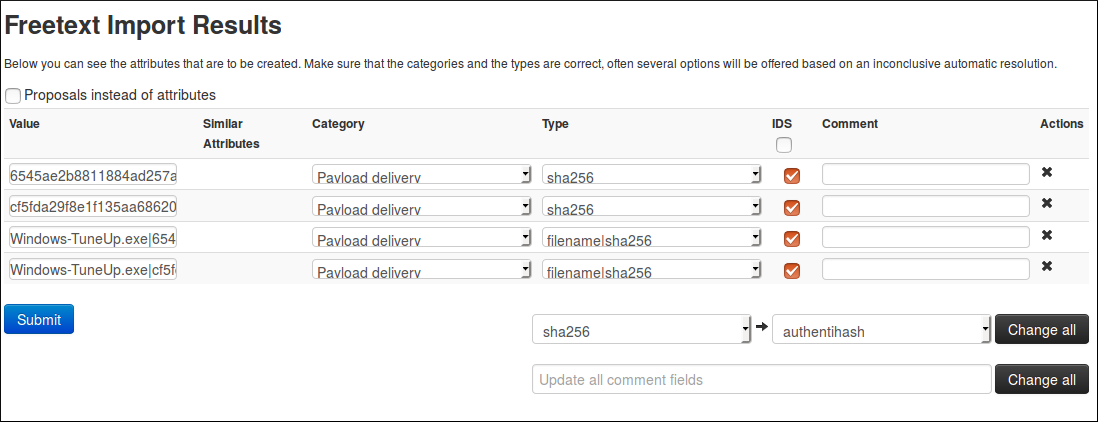Viewport: 1098px width, 422px height.
Task: Uncheck IDS for the last filename|sha256 row
Action: click(x=792, y=271)
